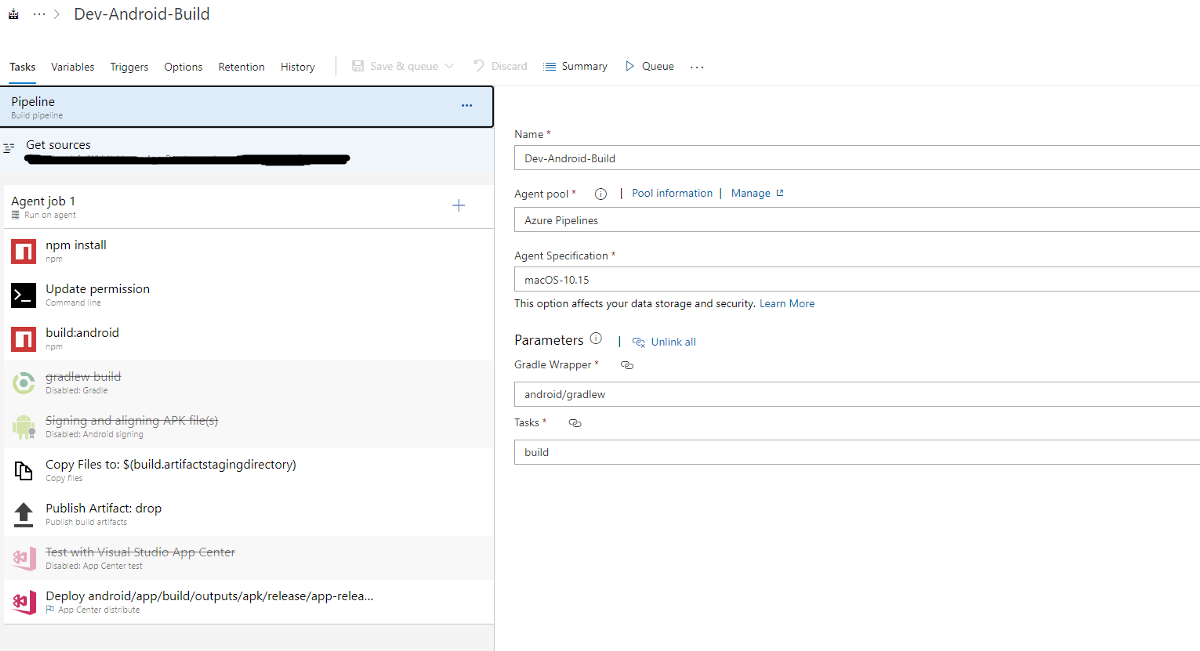Open the Pipeline more options ellipsis
Image resolution: width=1200 pixels, height=651 pixels.
click(466, 106)
